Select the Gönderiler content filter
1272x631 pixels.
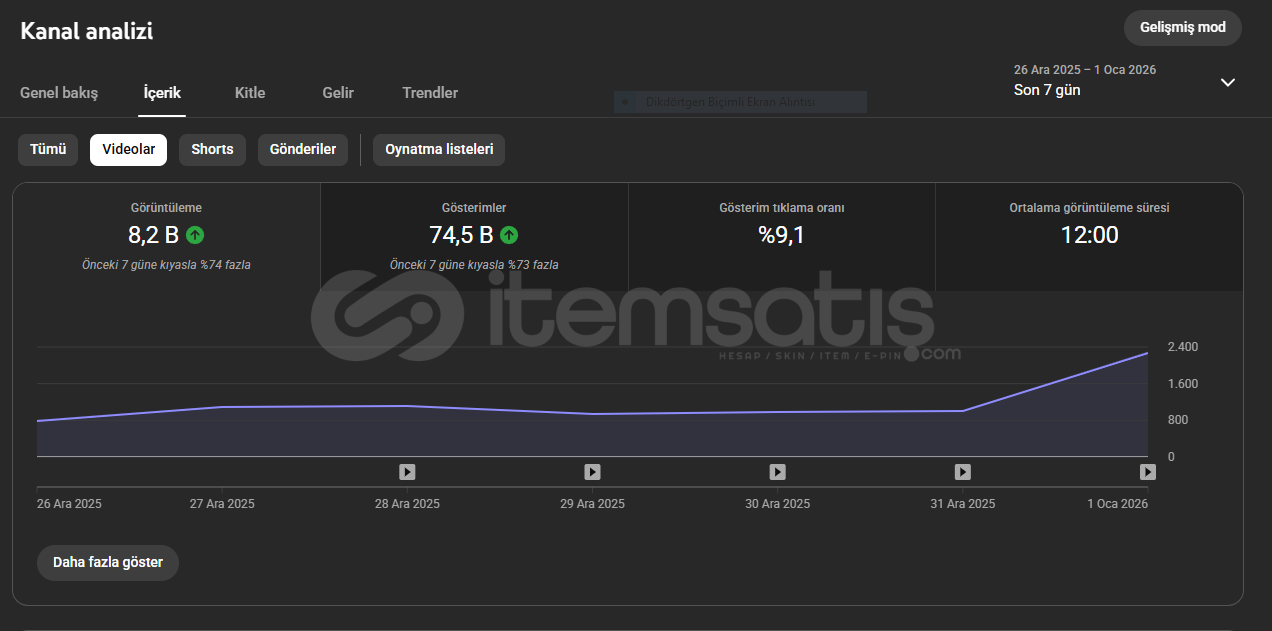(x=303, y=150)
